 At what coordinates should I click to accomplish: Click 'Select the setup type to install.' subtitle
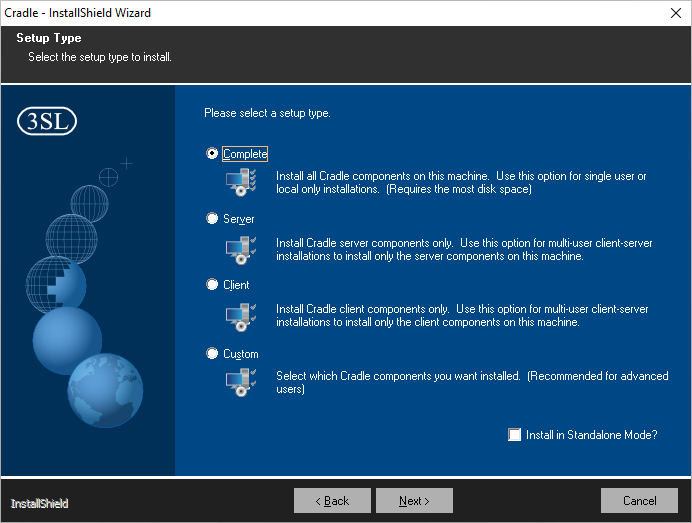click(100, 57)
